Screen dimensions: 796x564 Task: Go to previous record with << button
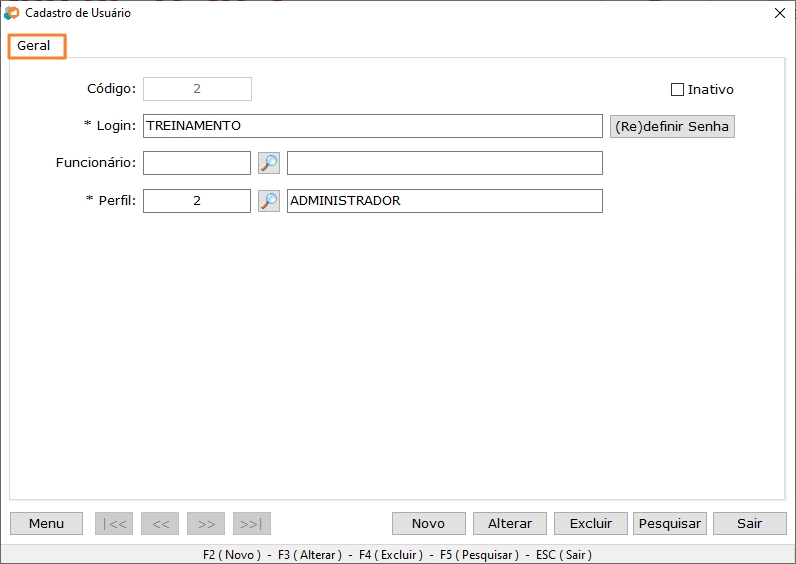(160, 524)
